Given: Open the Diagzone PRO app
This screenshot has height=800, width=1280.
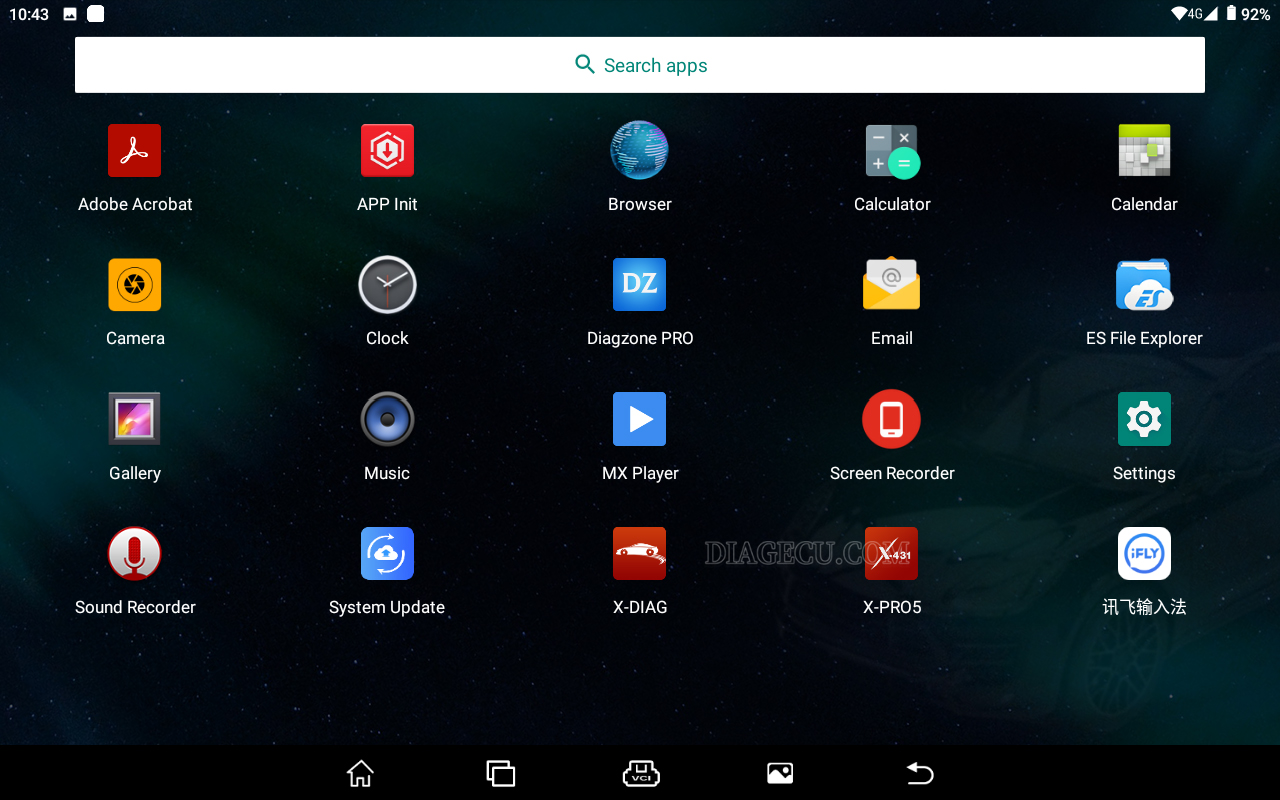Looking at the screenshot, I should point(639,285).
